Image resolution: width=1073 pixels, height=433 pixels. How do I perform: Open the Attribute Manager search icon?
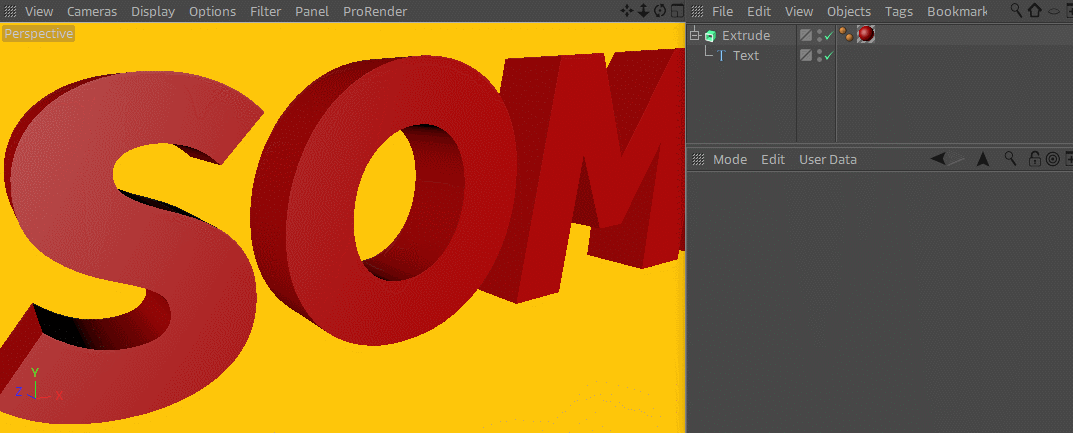click(x=1010, y=159)
